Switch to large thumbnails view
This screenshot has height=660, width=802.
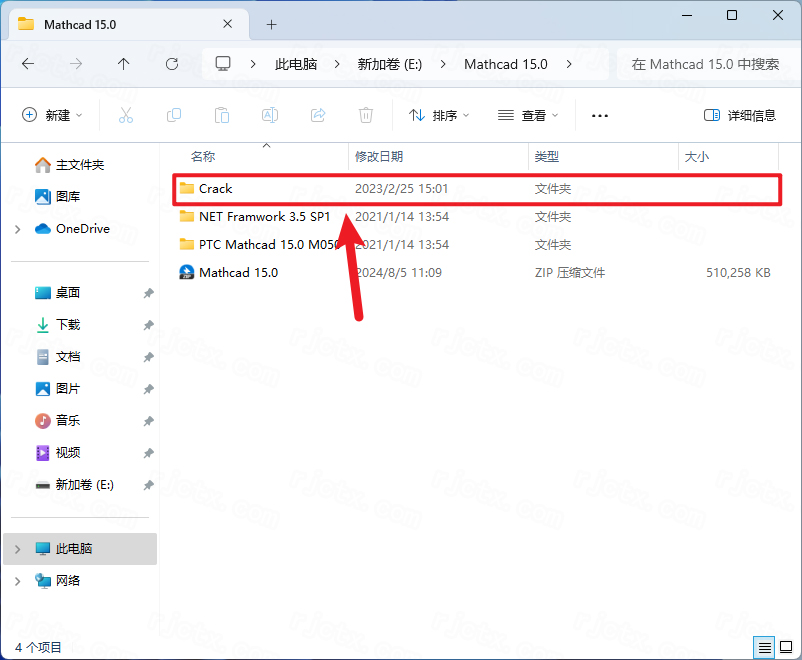tap(786, 647)
